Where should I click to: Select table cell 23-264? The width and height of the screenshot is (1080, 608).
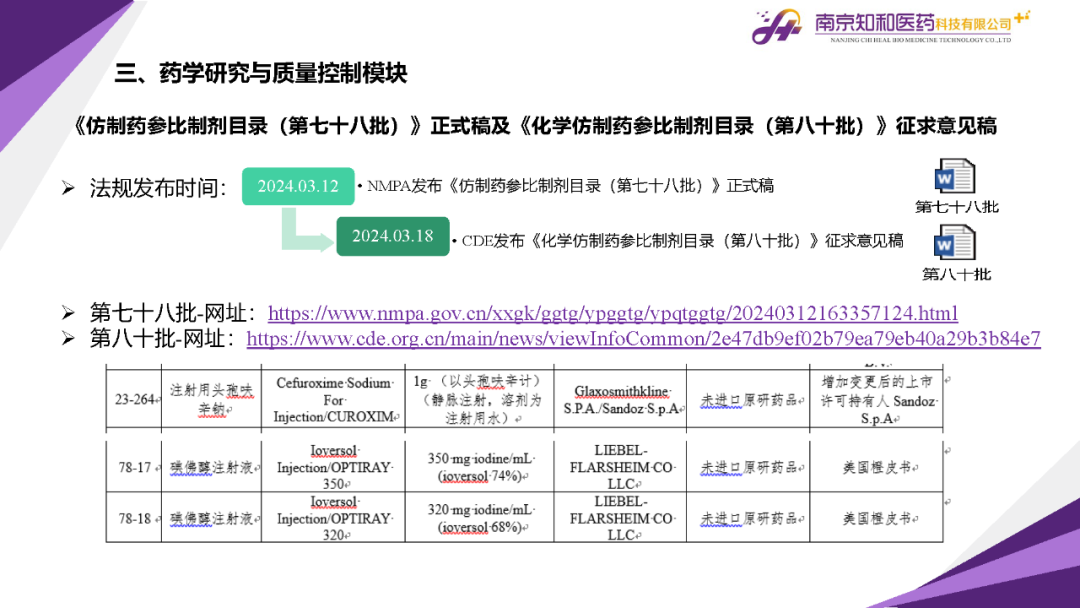pyautogui.click(x=134, y=399)
